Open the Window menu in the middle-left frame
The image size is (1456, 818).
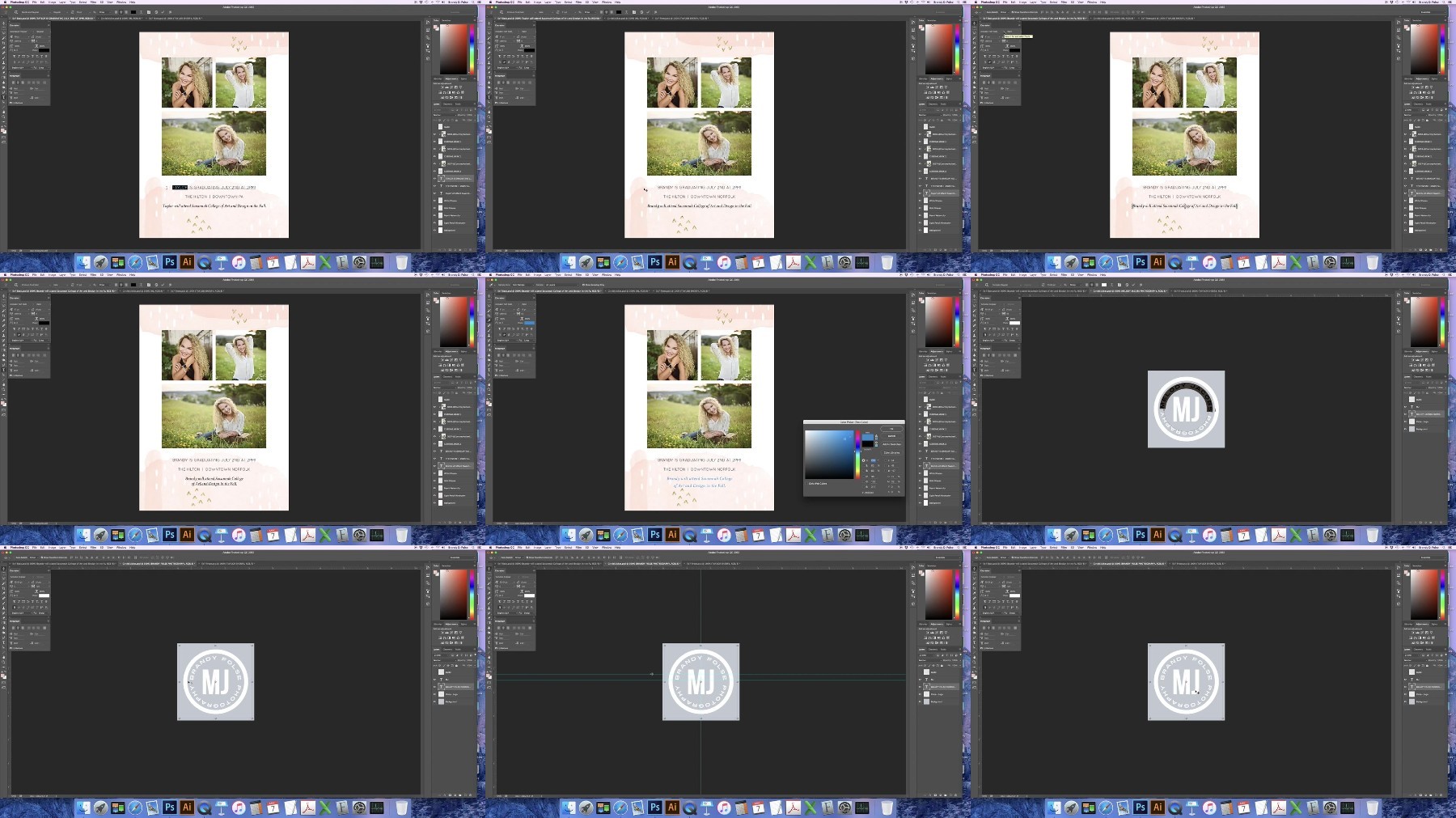(121, 275)
